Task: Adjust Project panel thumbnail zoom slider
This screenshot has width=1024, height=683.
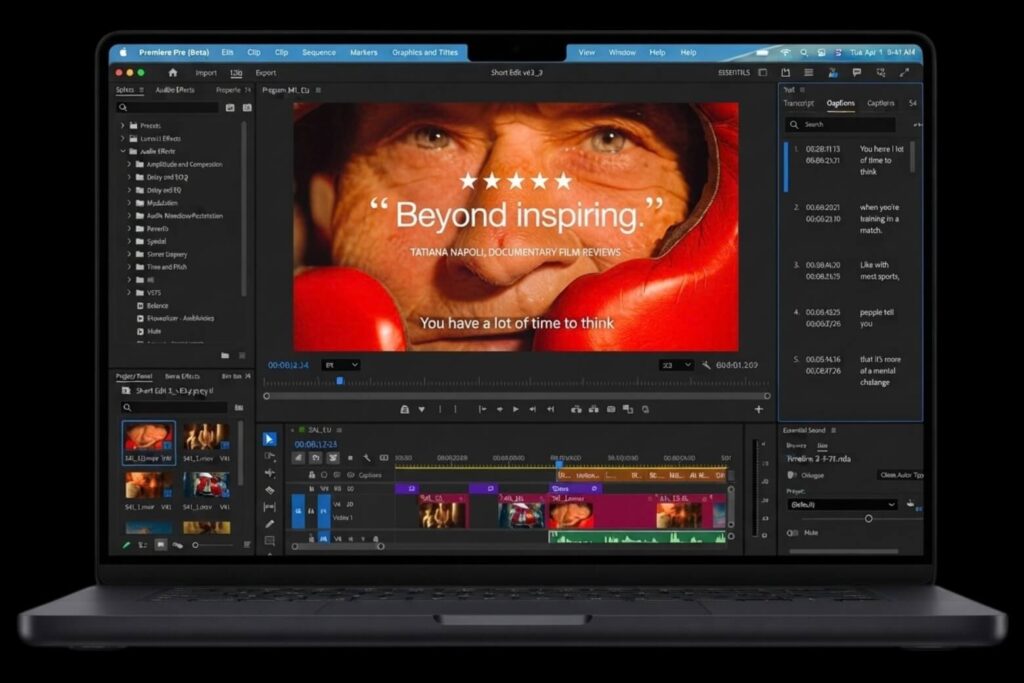Action: coord(195,545)
